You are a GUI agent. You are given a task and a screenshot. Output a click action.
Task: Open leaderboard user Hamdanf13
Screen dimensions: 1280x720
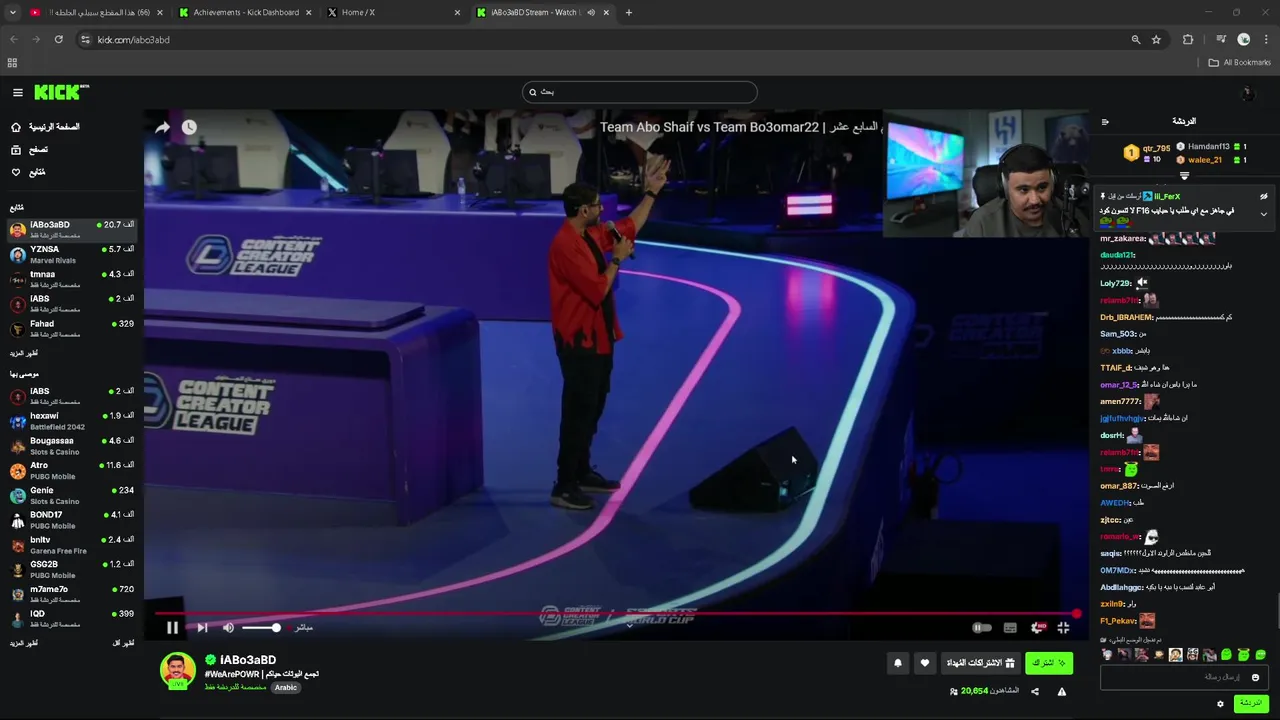pos(1210,147)
